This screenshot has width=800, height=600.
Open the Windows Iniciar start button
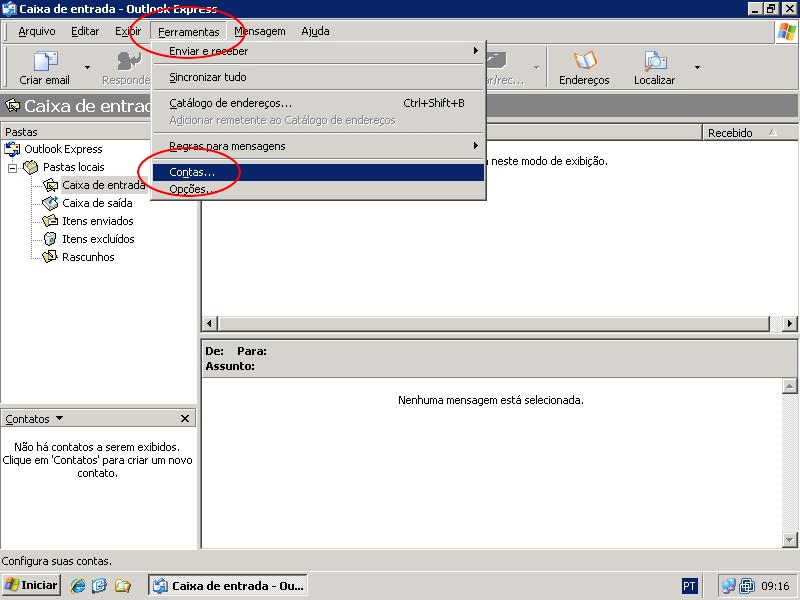tap(31, 585)
